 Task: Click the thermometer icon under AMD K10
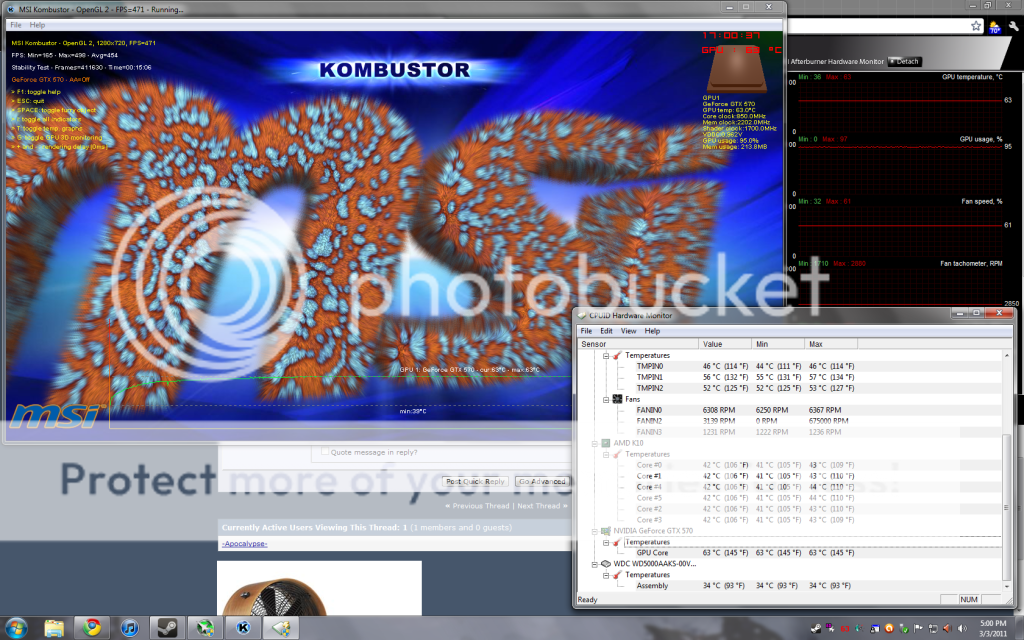click(616, 454)
